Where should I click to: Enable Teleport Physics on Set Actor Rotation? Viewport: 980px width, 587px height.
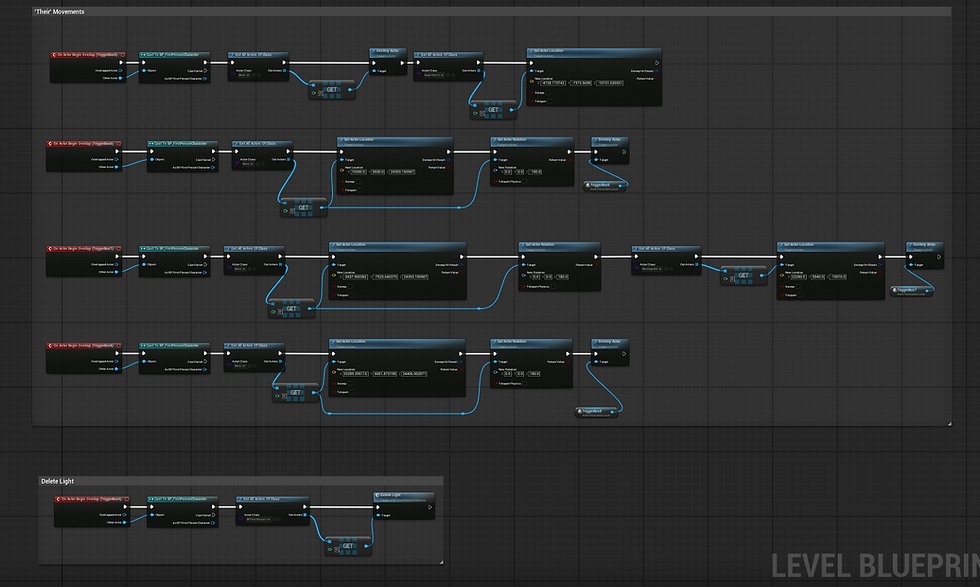[525, 181]
